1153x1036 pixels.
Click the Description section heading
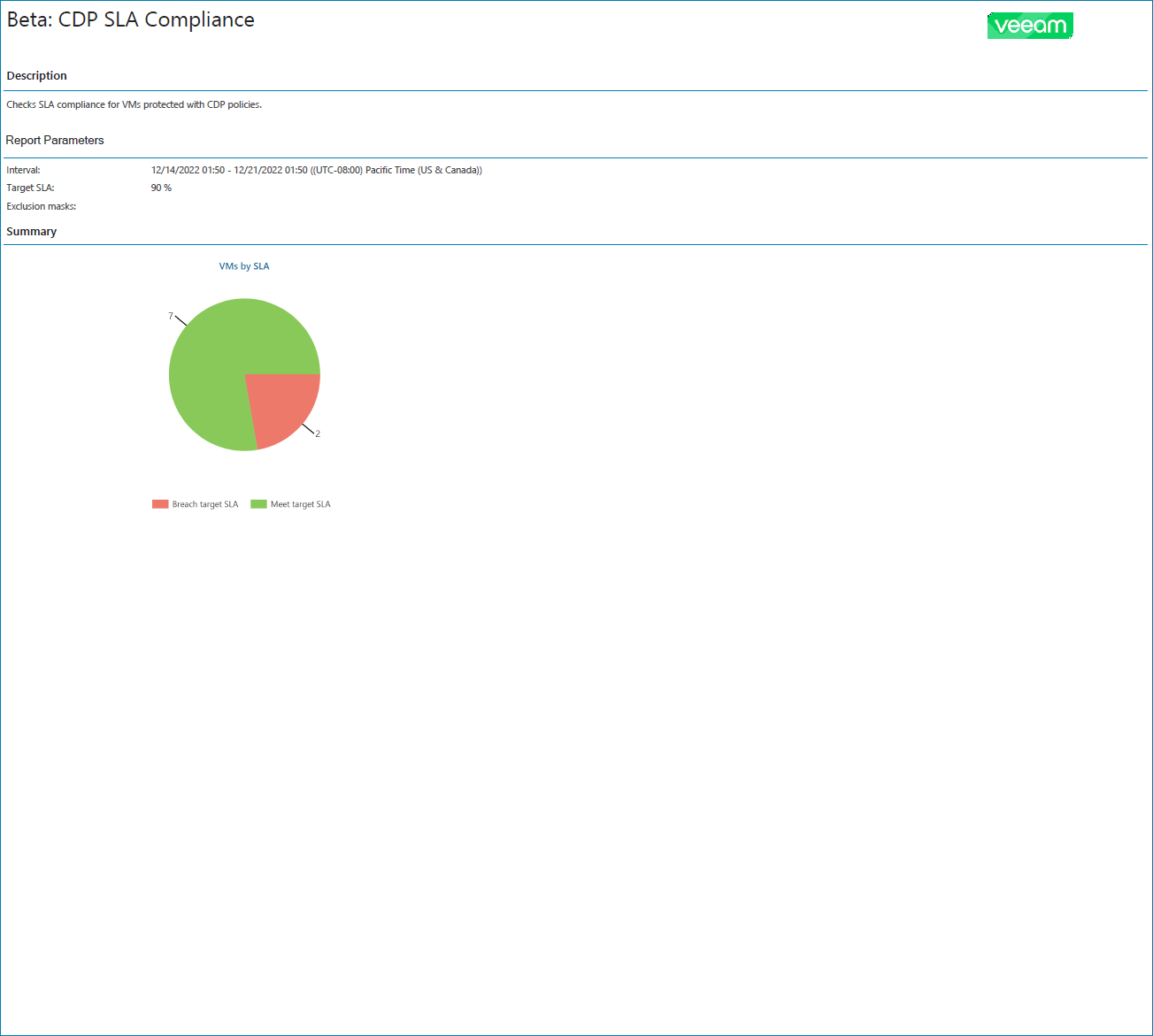[x=37, y=76]
